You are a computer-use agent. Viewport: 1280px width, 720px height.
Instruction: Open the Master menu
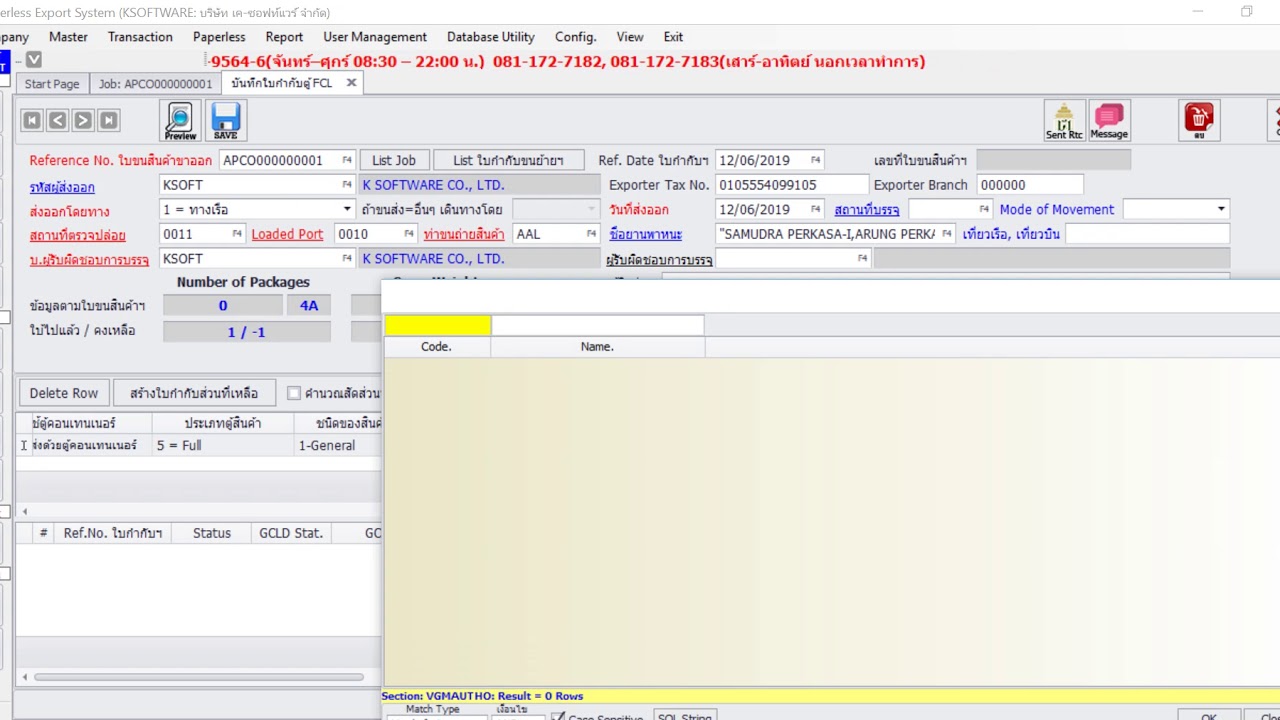point(68,37)
